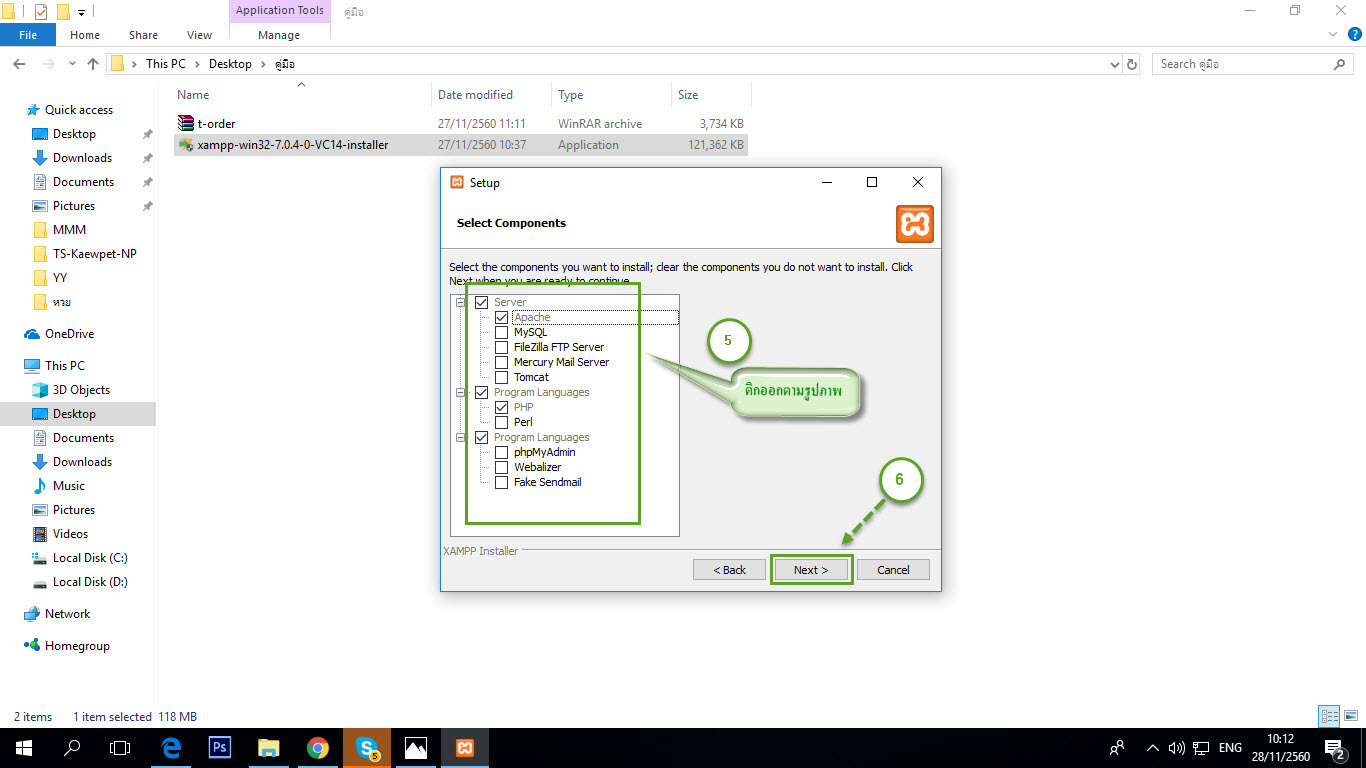This screenshot has height=768, width=1366.
Task: Click the Properties quick access toolbar icon
Action: [41, 12]
